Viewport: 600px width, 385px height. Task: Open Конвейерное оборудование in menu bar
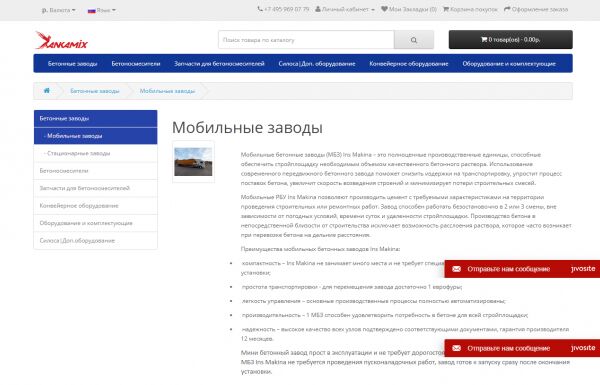pos(409,64)
